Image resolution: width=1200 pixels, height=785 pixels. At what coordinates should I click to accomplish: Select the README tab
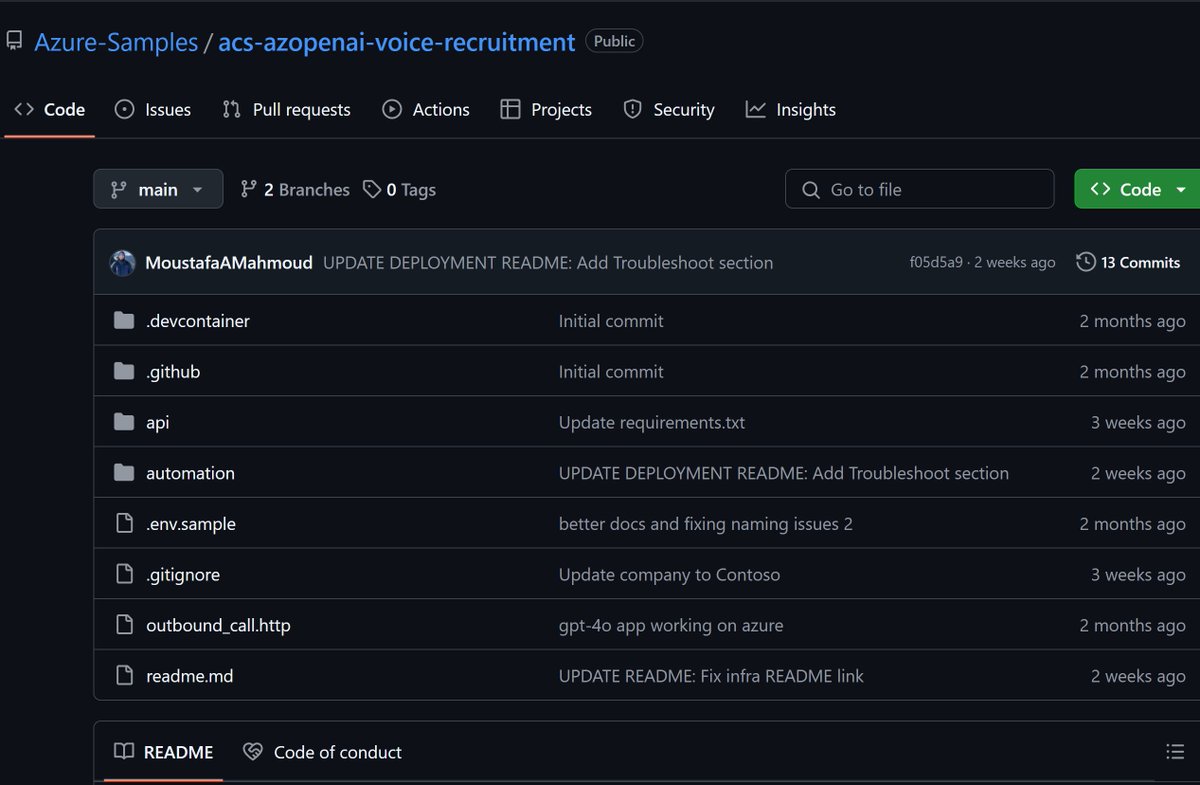tap(163, 751)
